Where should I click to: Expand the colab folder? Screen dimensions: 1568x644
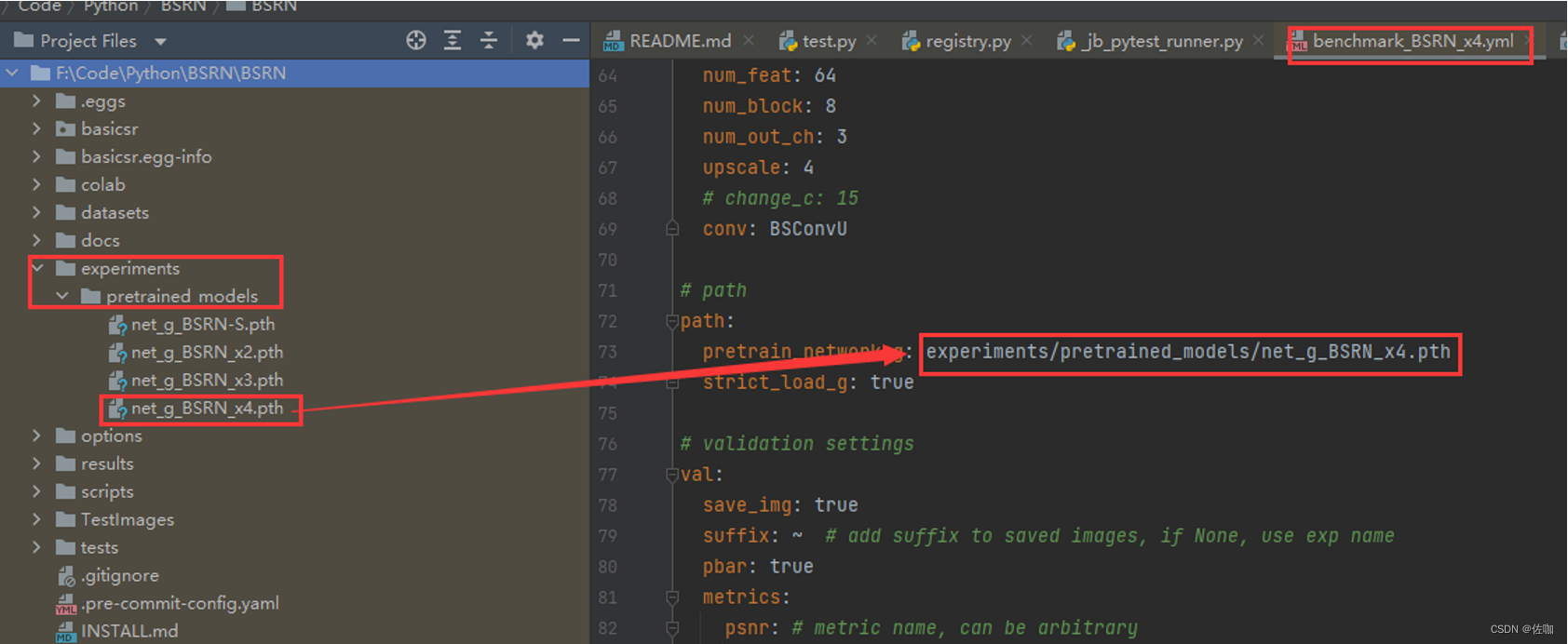click(x=36, y=184)
